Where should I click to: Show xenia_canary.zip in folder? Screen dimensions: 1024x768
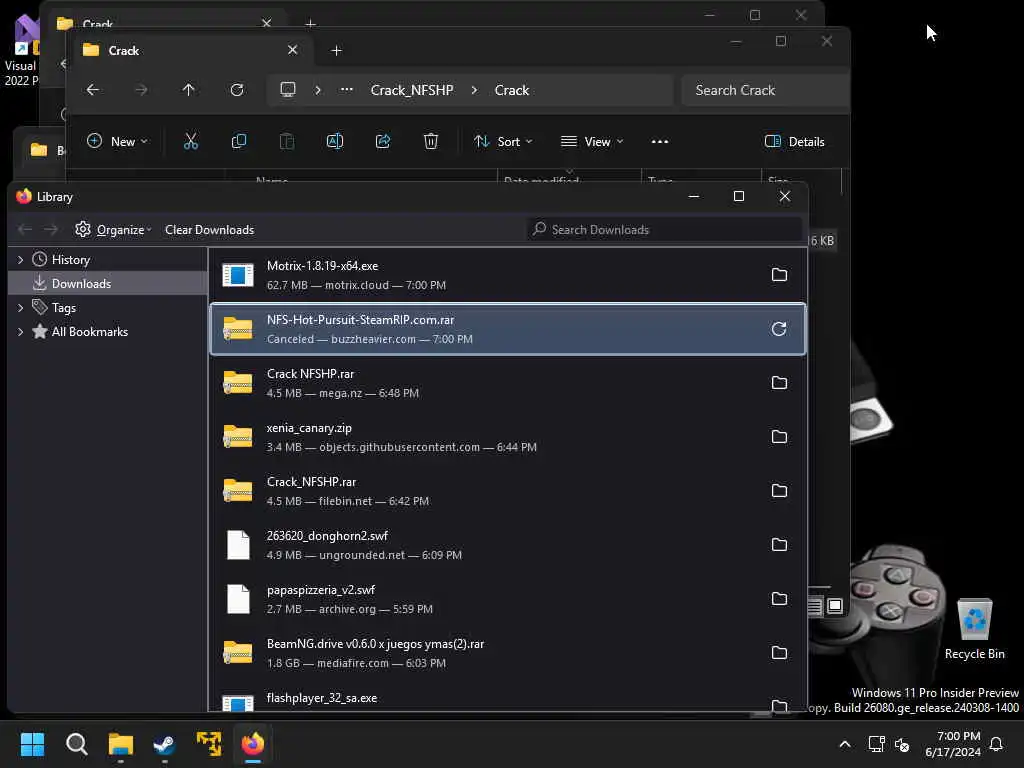(779, 437)
